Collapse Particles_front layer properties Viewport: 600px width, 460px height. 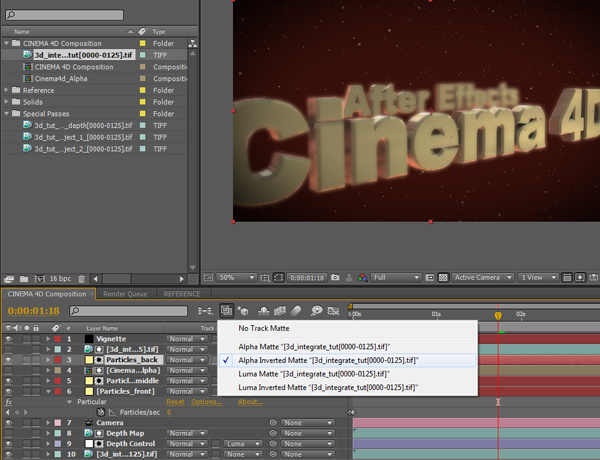click(48, 391)
